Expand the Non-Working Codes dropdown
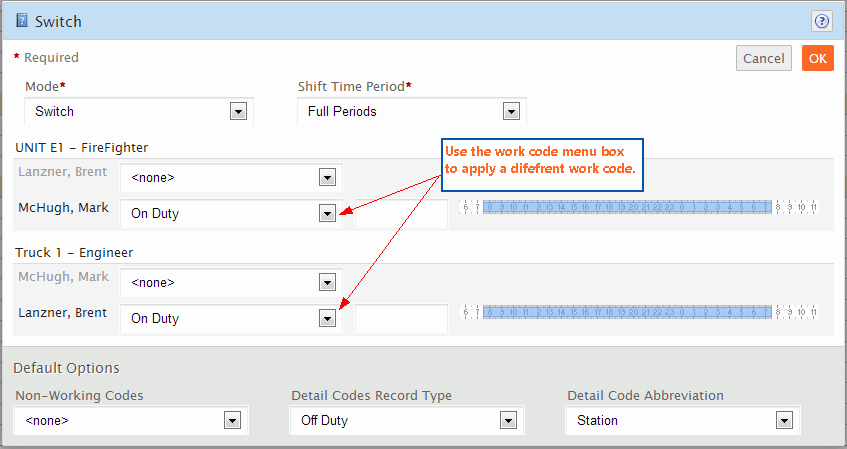This screenshot has width=847, height=449. point(232,421)
